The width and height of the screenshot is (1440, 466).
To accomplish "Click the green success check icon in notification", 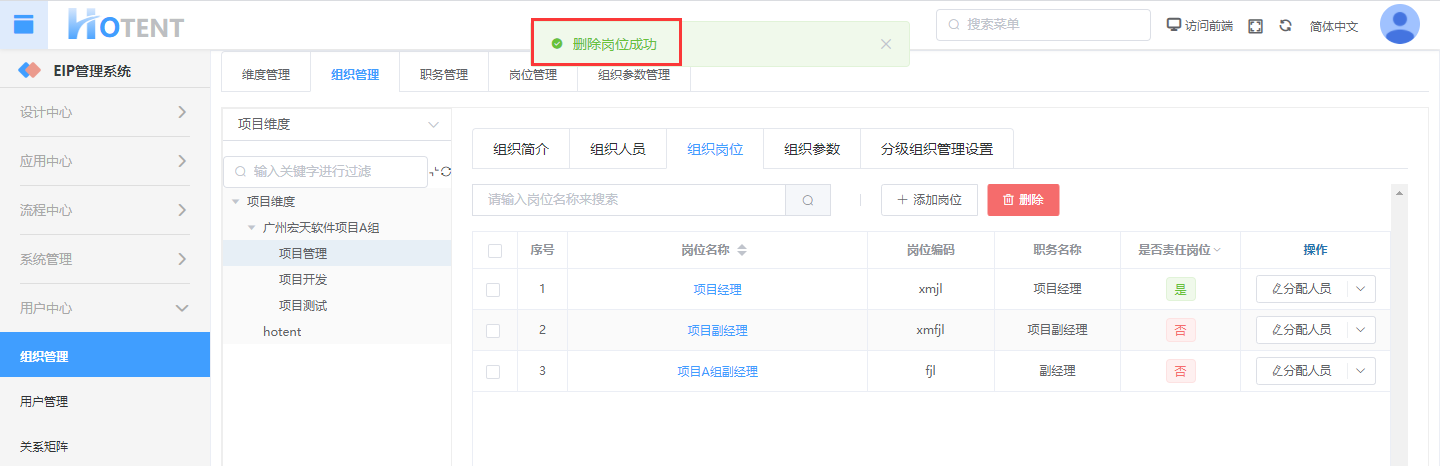I will pyautogui.click(x=556, y=44).
